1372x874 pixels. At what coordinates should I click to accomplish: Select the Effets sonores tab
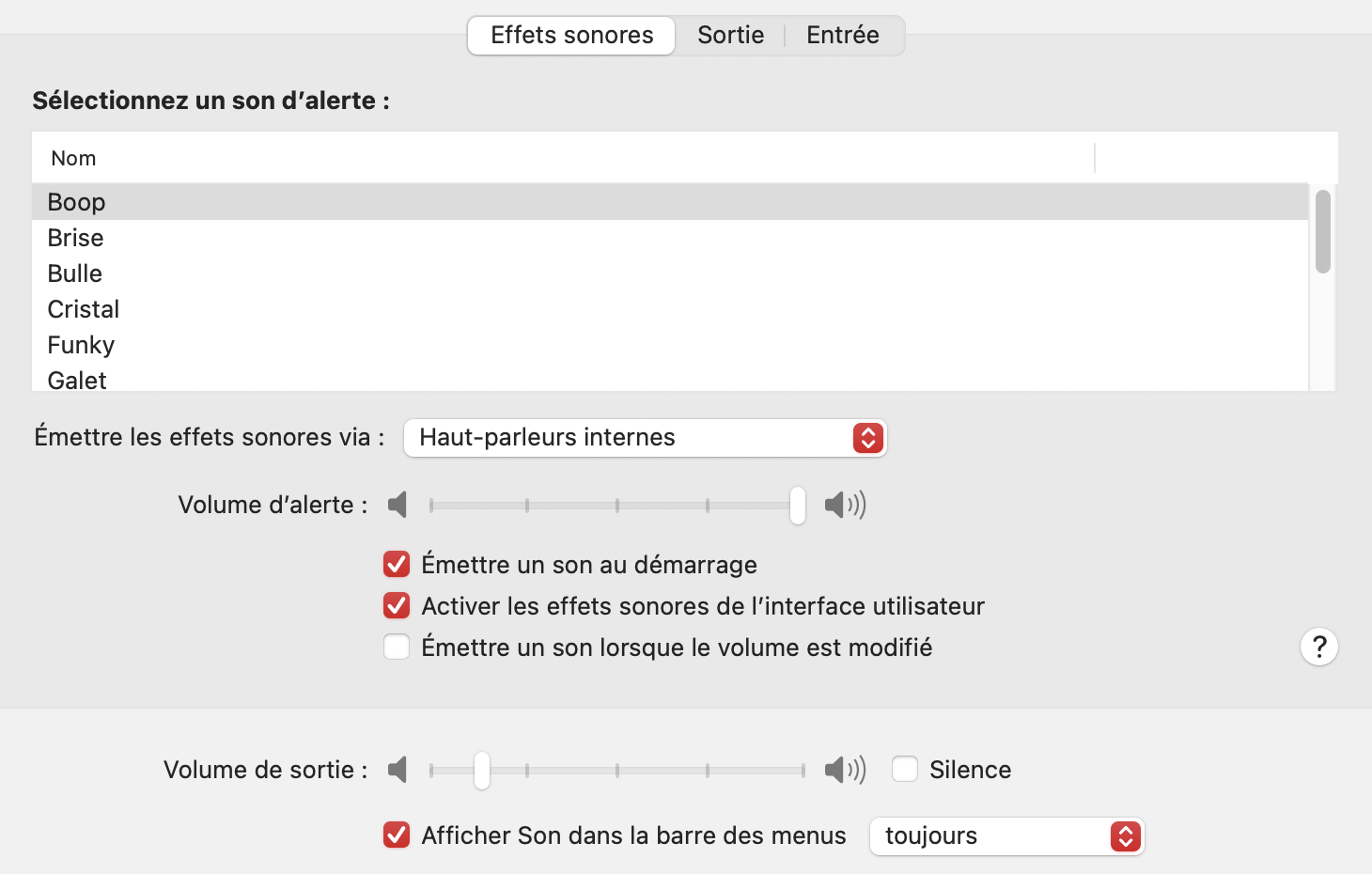point(569,35)
